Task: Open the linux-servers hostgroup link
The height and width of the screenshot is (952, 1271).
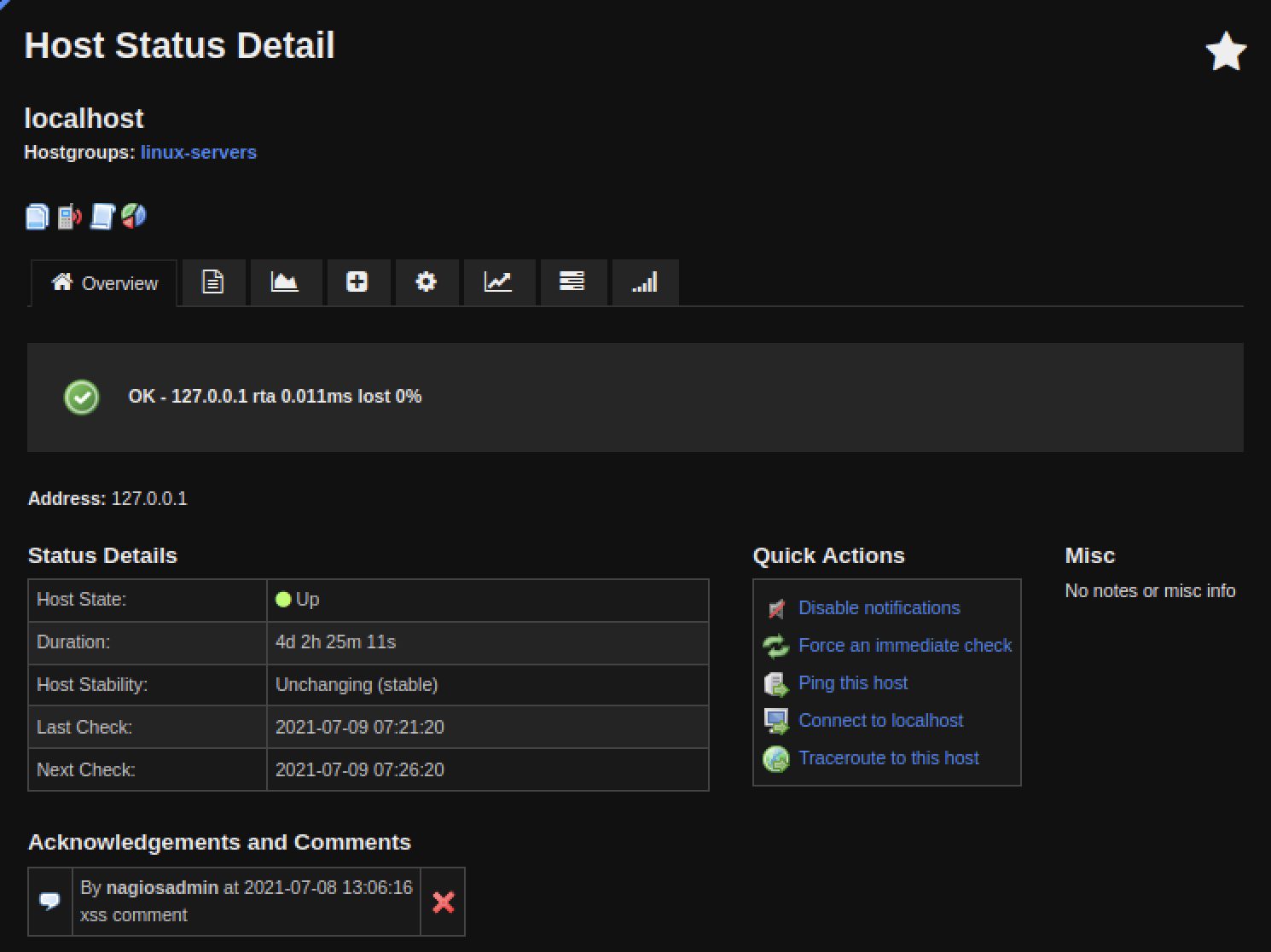Action: [199, 152]
